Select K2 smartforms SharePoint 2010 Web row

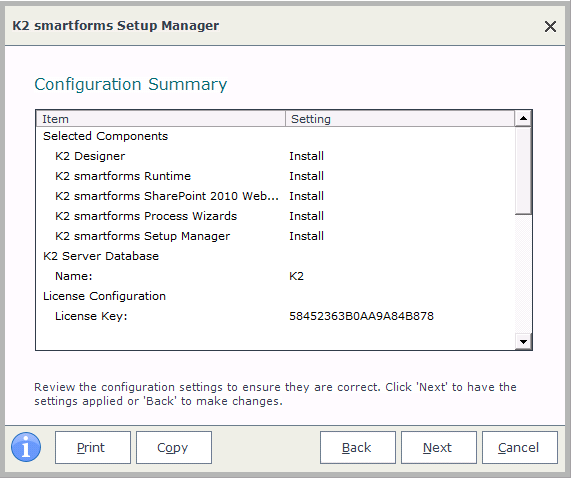tap(276, 196)
